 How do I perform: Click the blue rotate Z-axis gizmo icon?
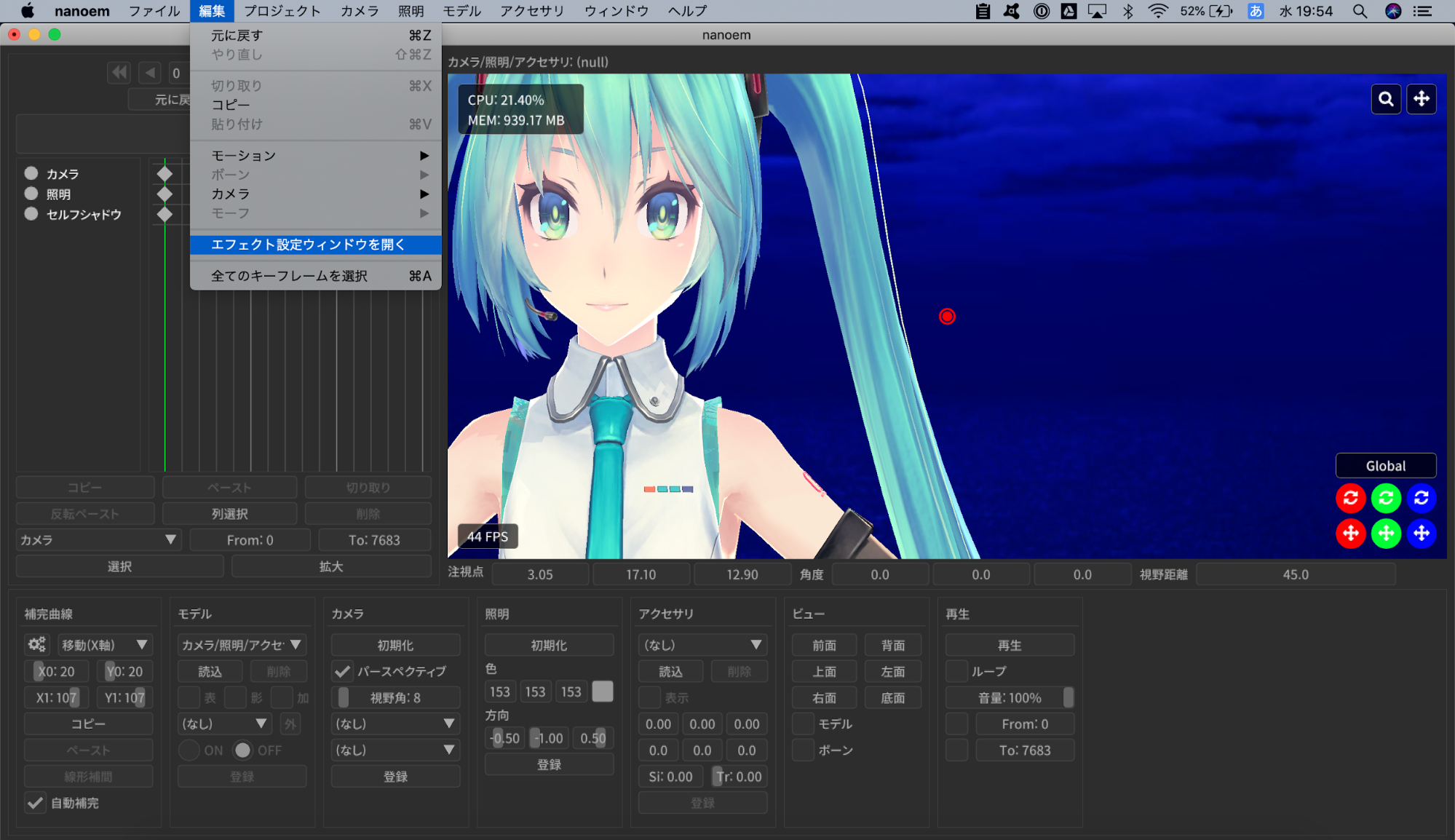(1421, 498)
